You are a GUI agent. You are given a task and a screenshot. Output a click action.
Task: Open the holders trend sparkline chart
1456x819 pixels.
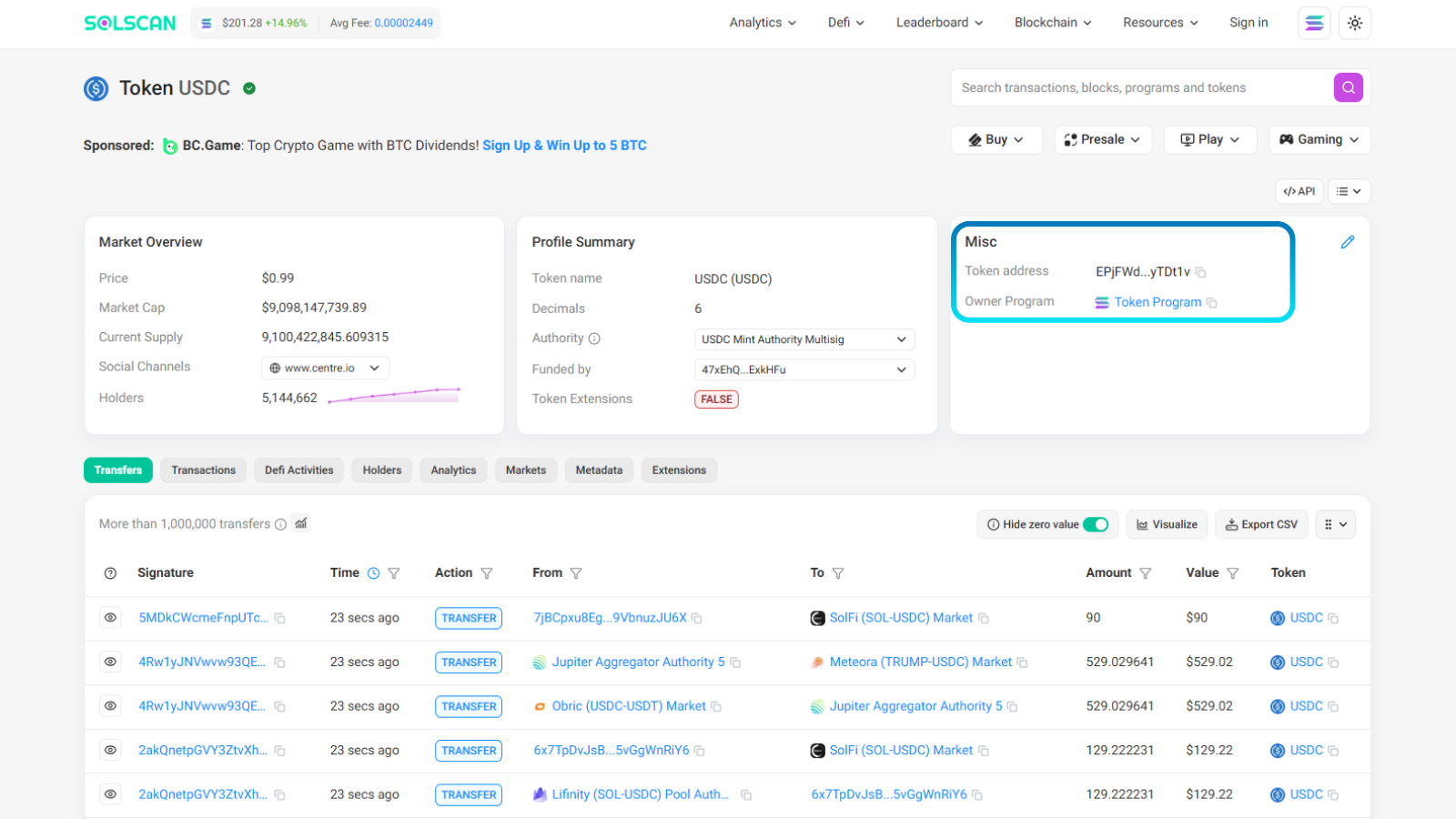394,395
